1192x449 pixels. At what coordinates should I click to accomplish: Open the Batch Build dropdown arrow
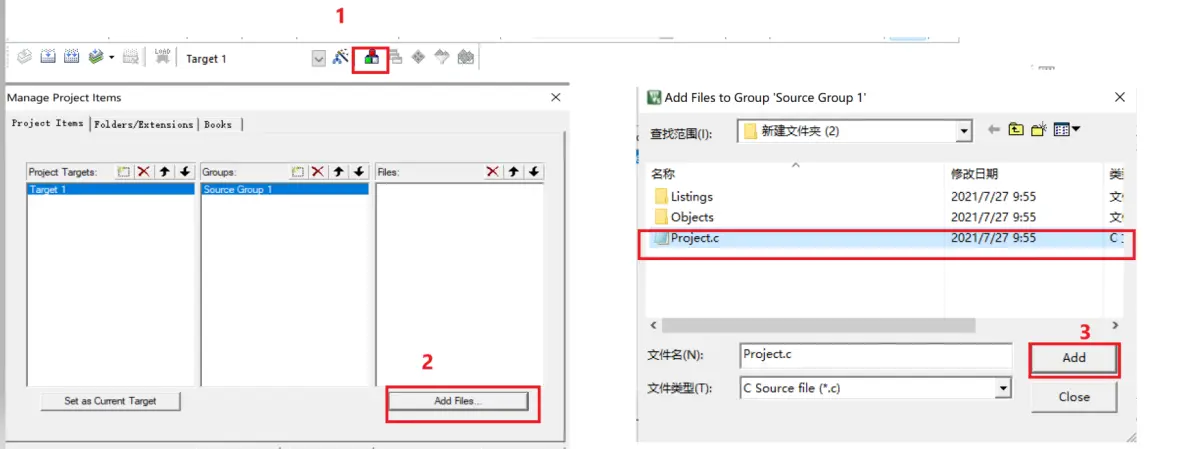(112, 58)
